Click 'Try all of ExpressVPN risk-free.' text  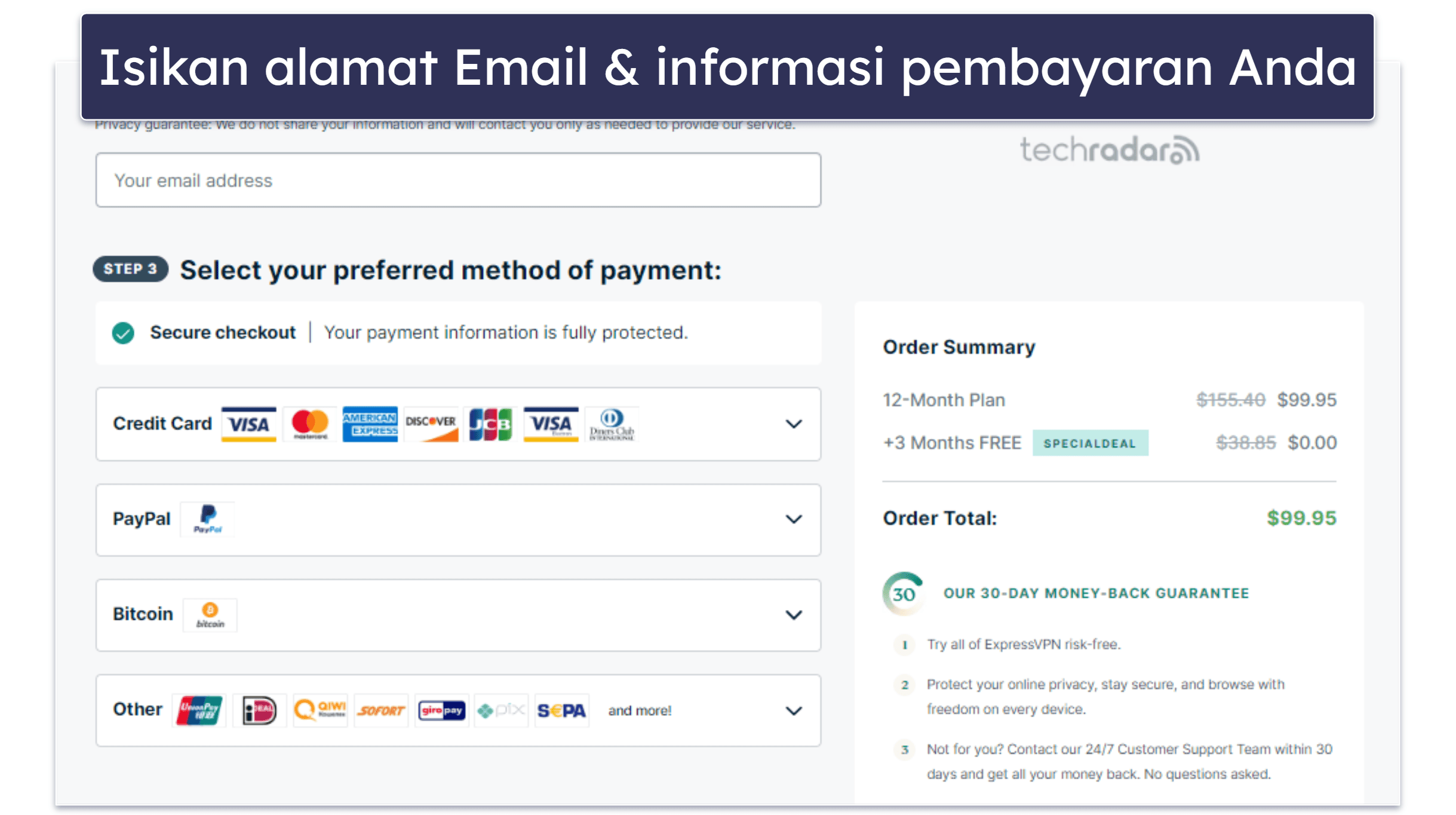1024,645
